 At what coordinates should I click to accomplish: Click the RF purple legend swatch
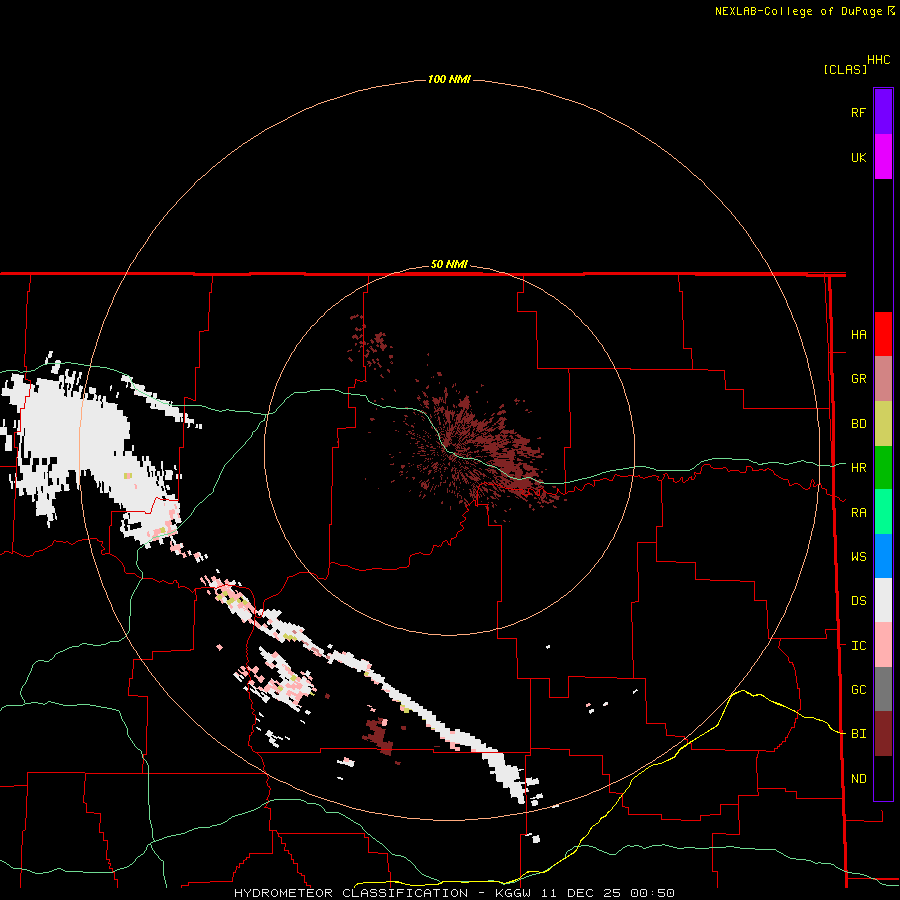[883, 112]
